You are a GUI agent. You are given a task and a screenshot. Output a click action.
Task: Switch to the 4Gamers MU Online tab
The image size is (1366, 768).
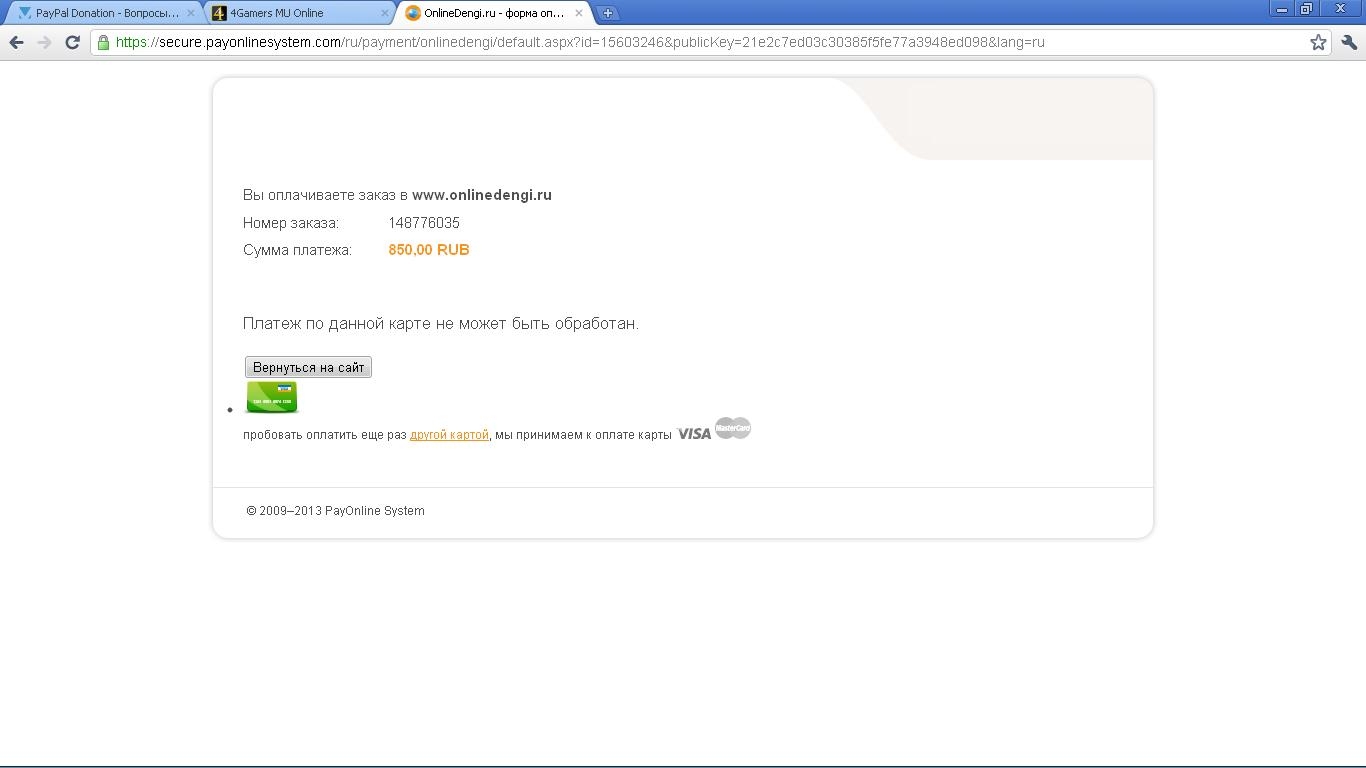tap(290, 13)
